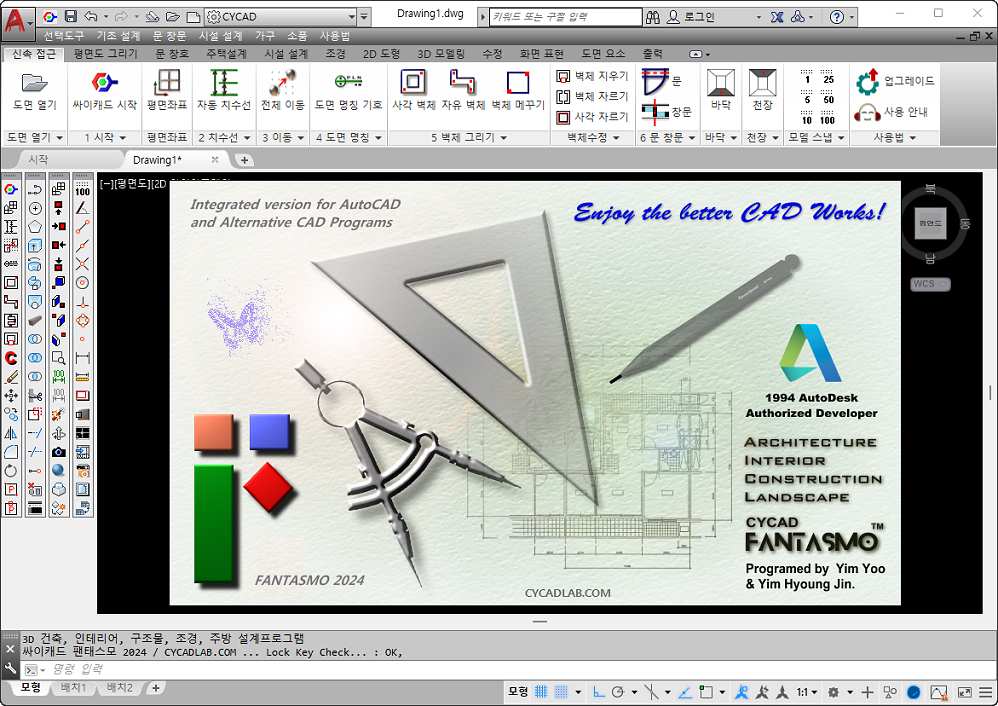This screenshot has width=998, height=706.
Task: Toggle object snap tracking in status bar
Action: pyautogui.click(x=685, y=692)
